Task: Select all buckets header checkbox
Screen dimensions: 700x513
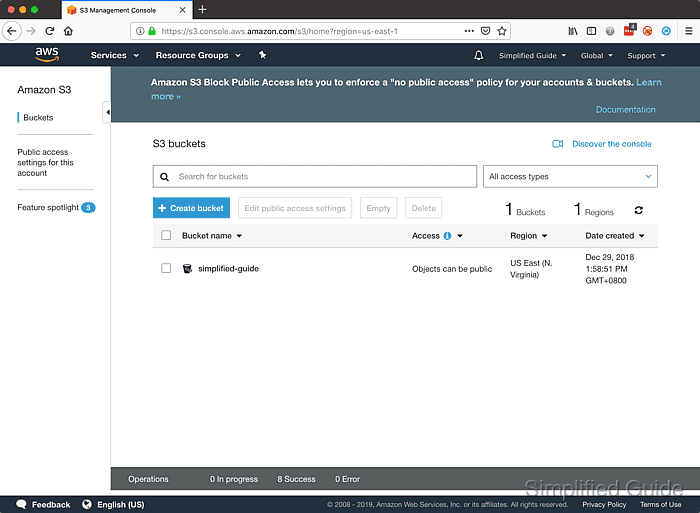Action: coord(166,235)
